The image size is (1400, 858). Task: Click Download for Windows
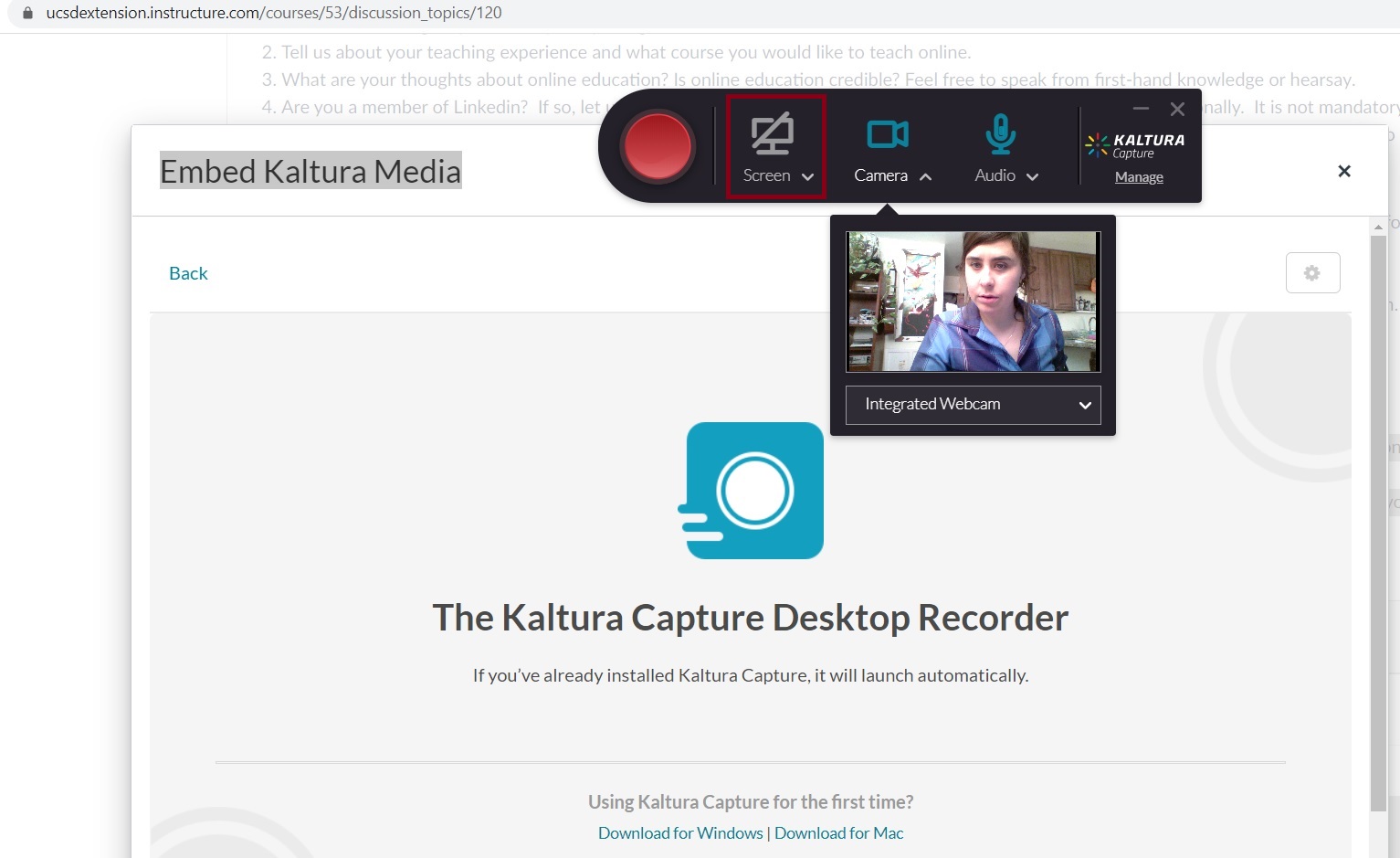tap(679, 832)
